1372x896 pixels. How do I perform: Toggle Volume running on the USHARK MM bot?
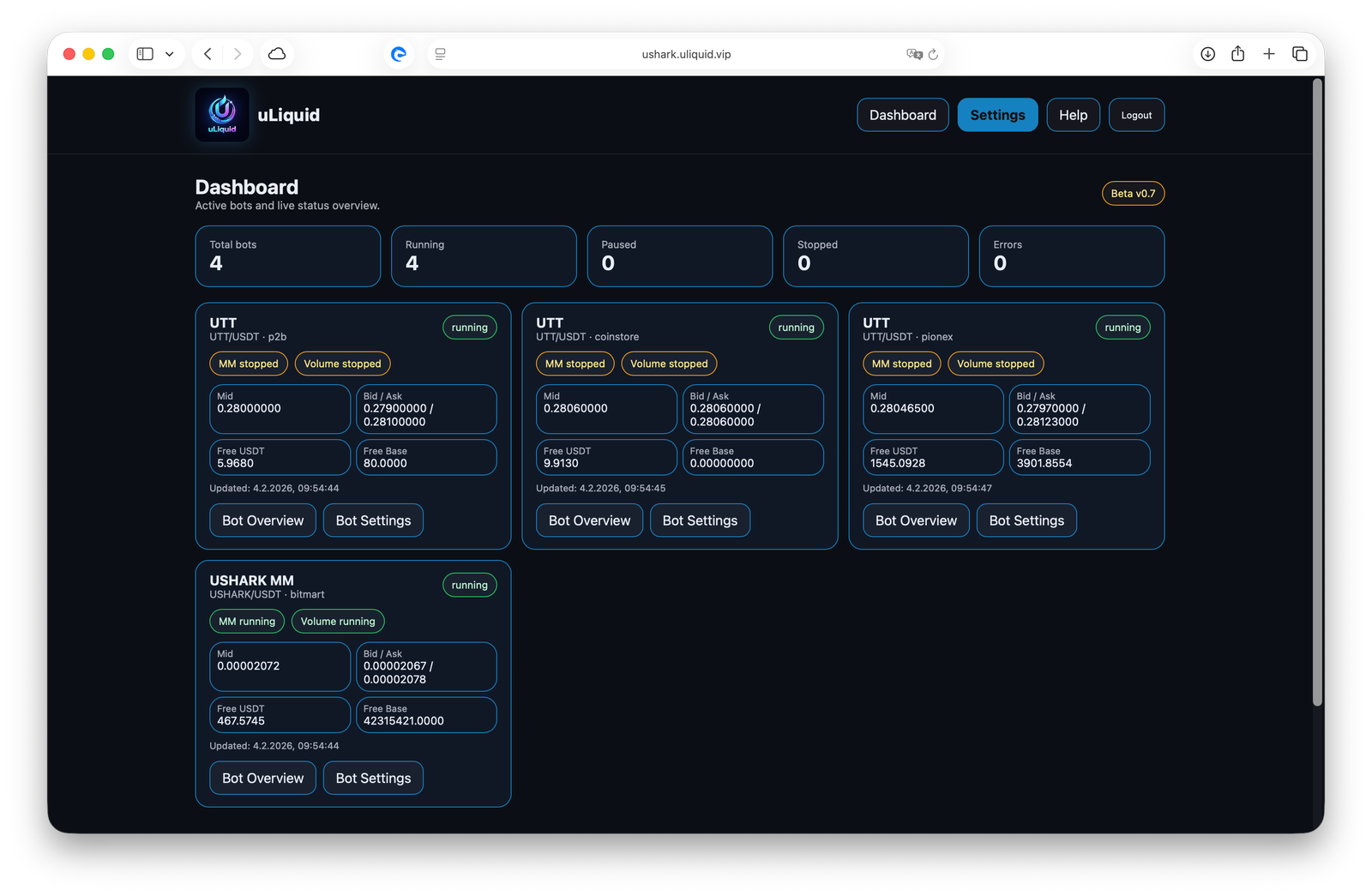point(338,621)
